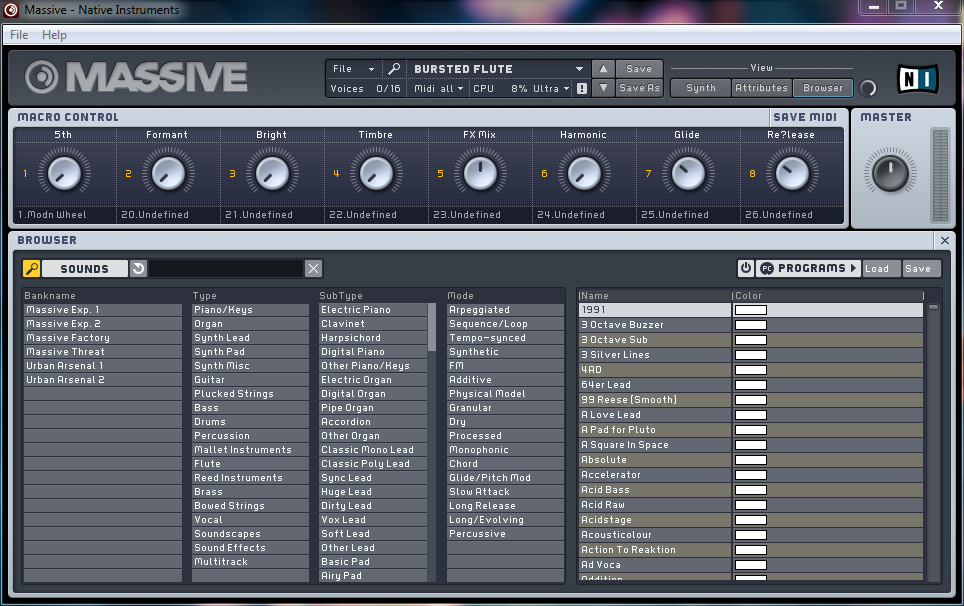Click the 5th macro knob
Screen dimensions: 964x606
[64, 174]
